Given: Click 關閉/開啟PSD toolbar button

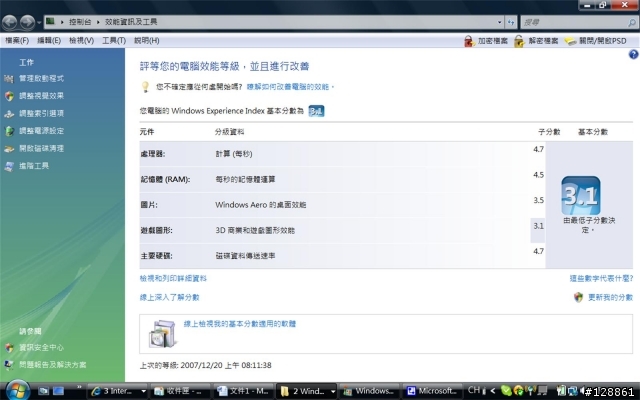Looking at the screenshot, I should click(x=596, y=41).
